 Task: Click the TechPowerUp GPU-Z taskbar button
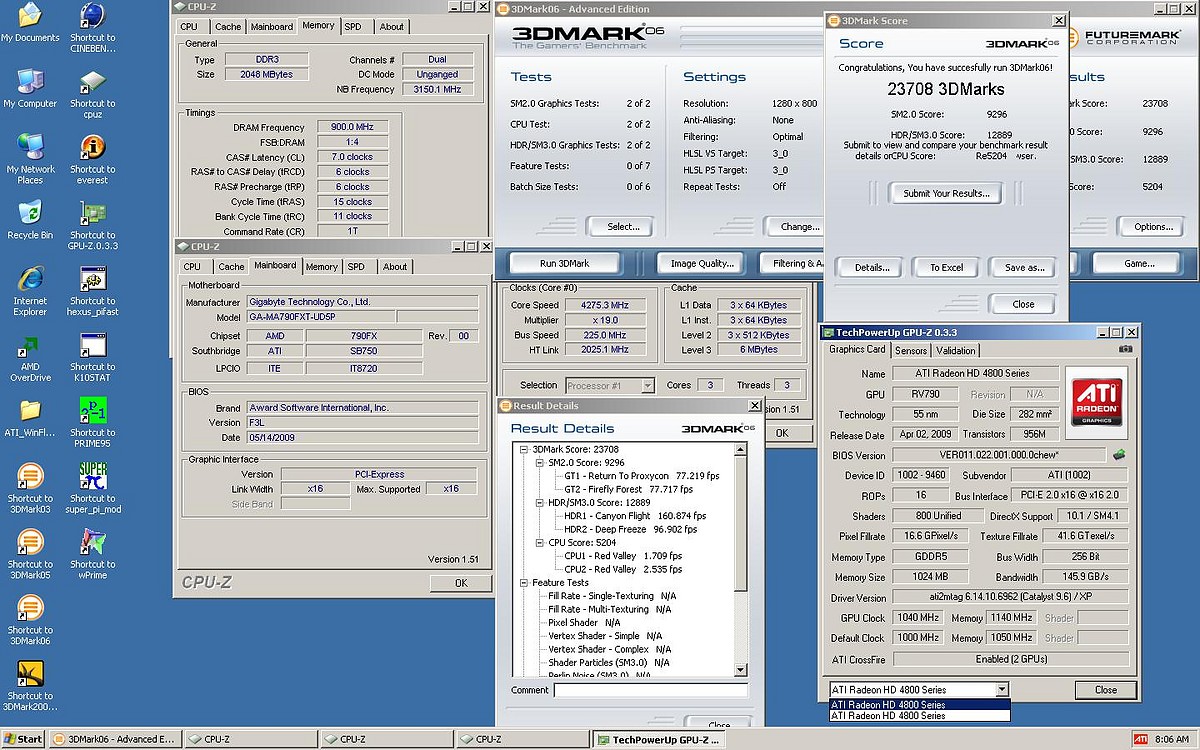pyautogui.click(x=657, y=739)
